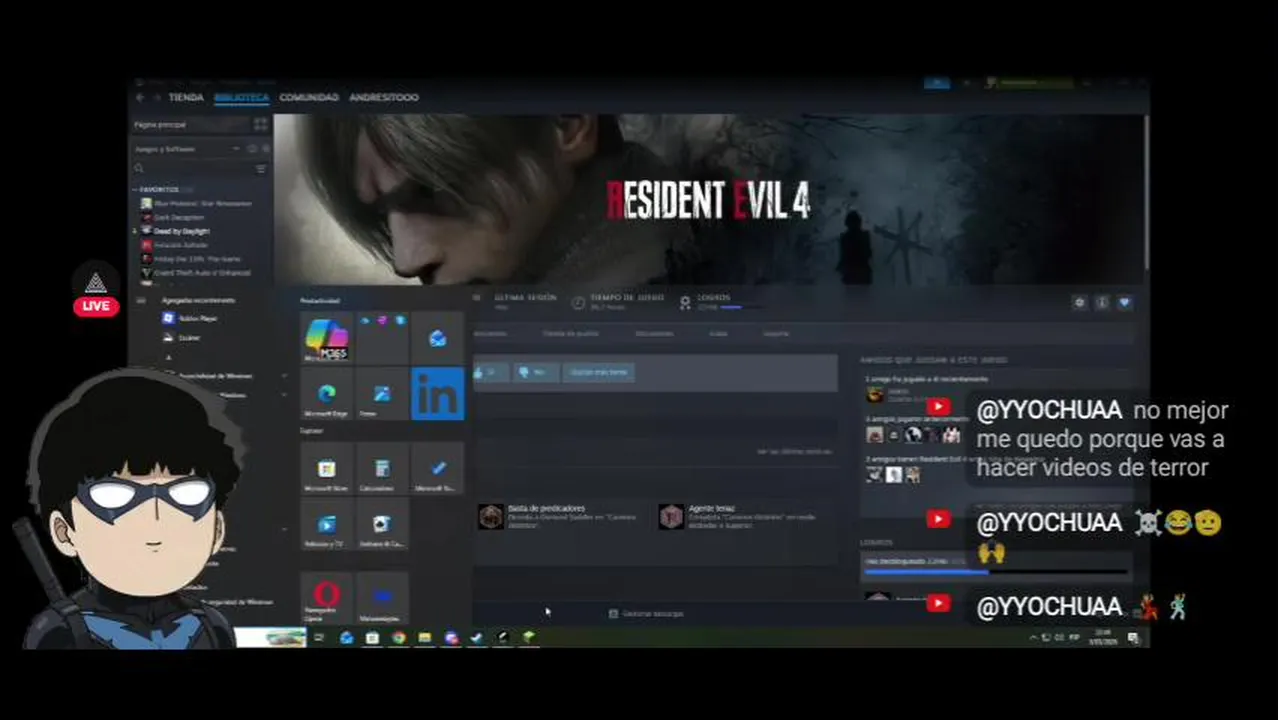Open the COMUNIDAD tab

point(309,98)
